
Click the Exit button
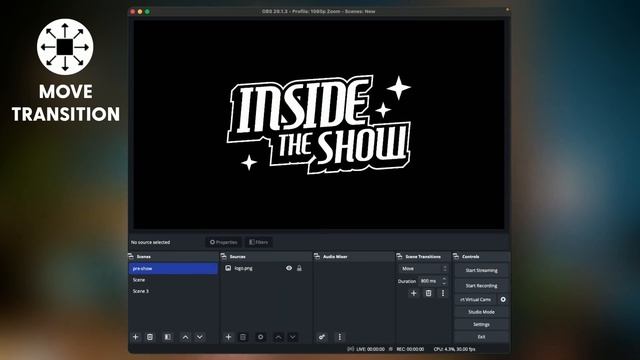pos(482,337)
